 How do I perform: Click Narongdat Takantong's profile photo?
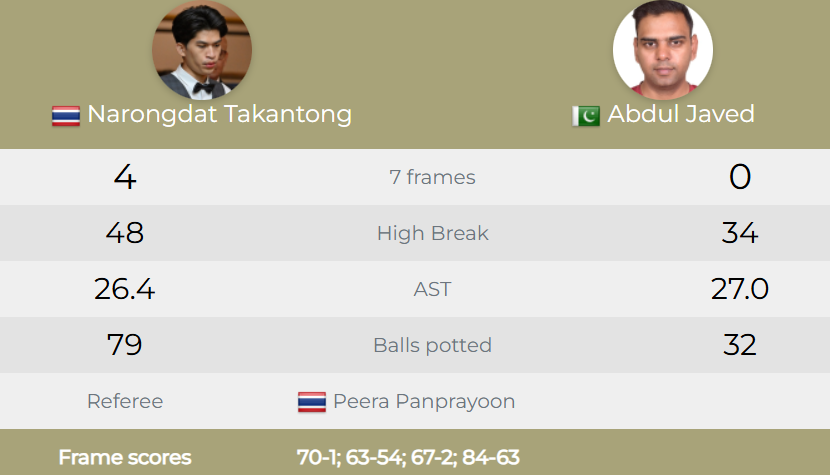click(x=202, y=50)
